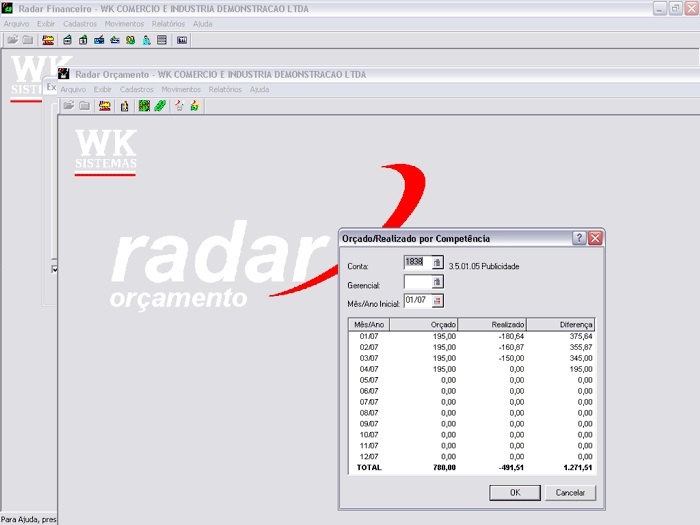Click the open folder icon in Radar Financeiro toolbar
This screenshot has width=700, height=525.
point(12,40)
